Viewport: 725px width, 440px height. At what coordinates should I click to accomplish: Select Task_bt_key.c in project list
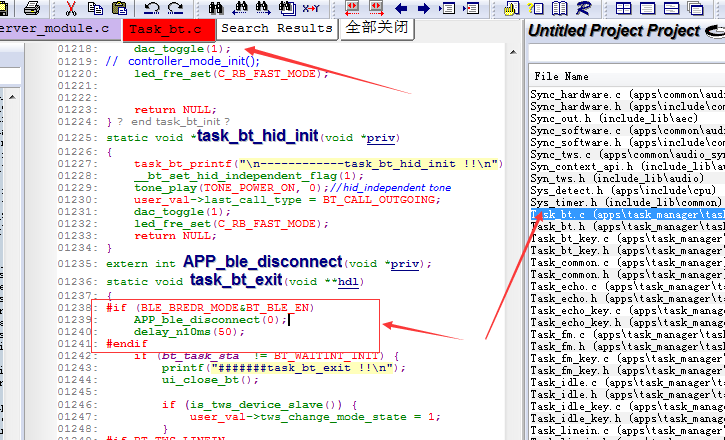click(627, 238)
